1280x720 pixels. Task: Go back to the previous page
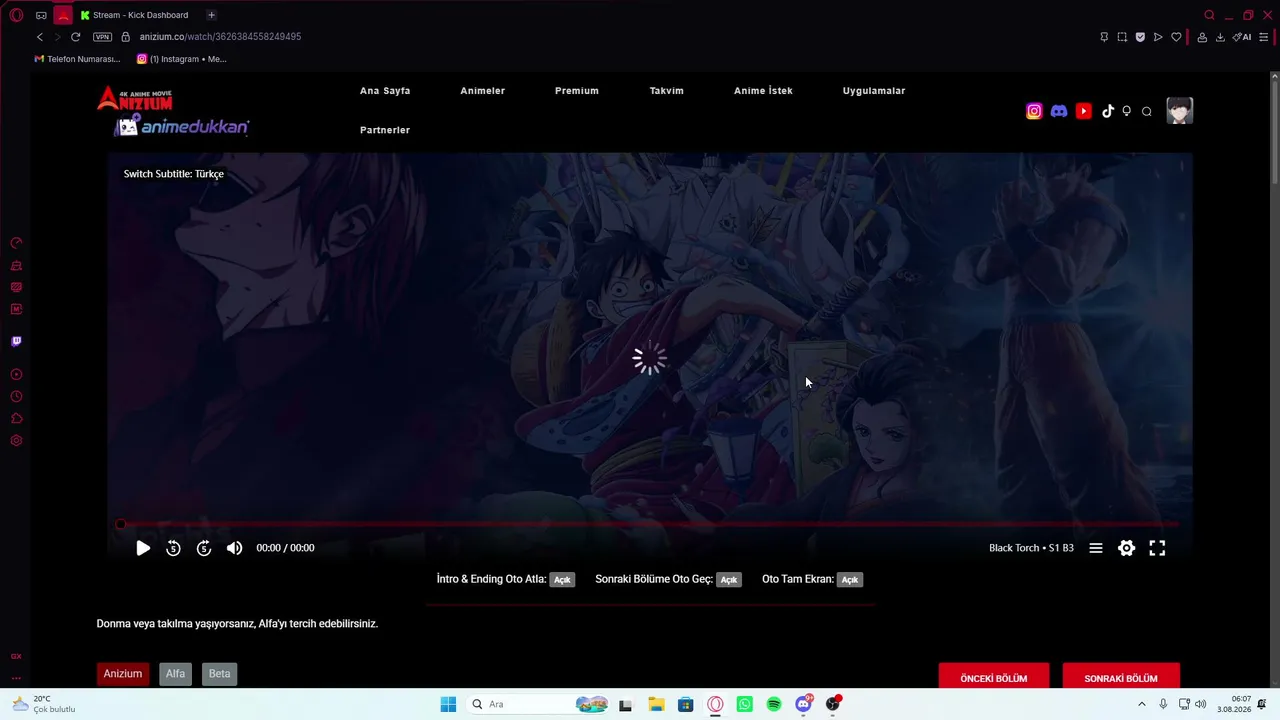coord(40,37)
